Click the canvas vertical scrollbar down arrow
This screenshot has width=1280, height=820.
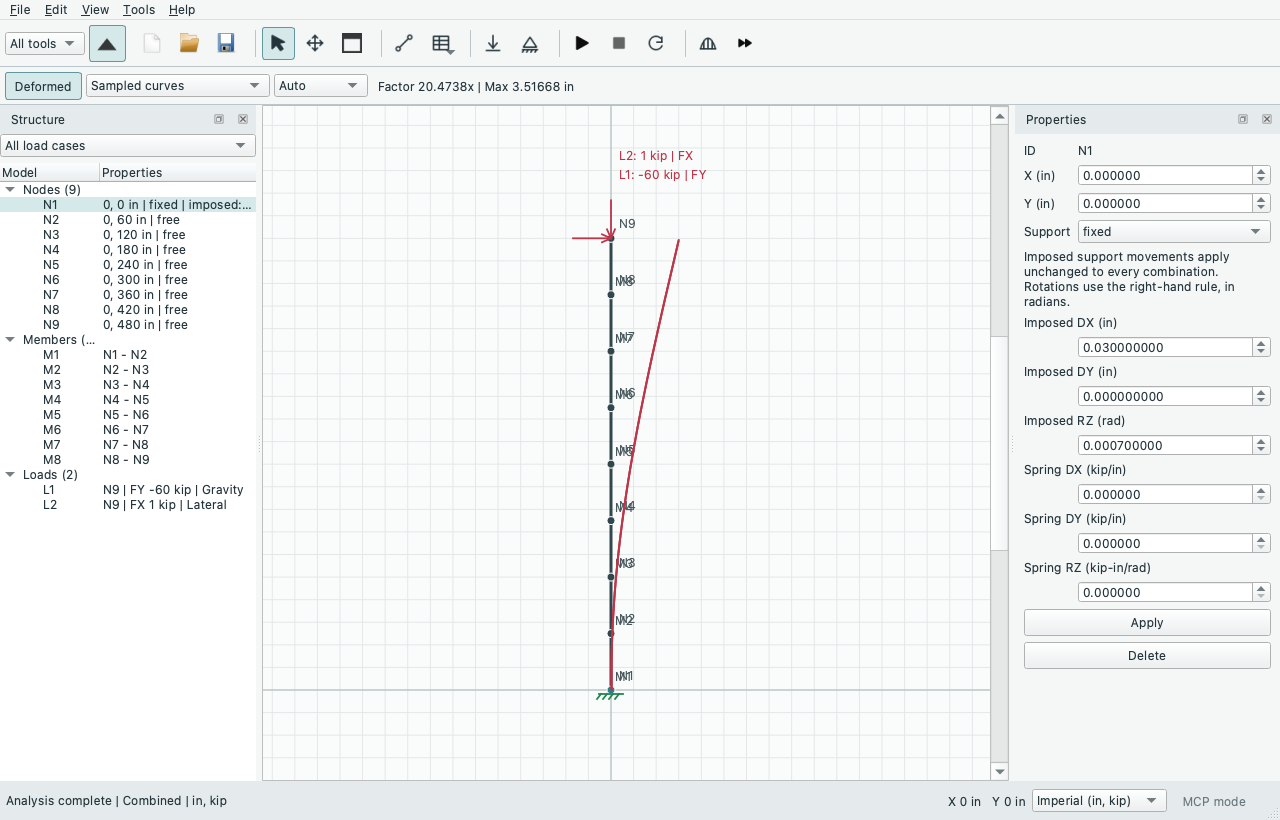[999, 771]
